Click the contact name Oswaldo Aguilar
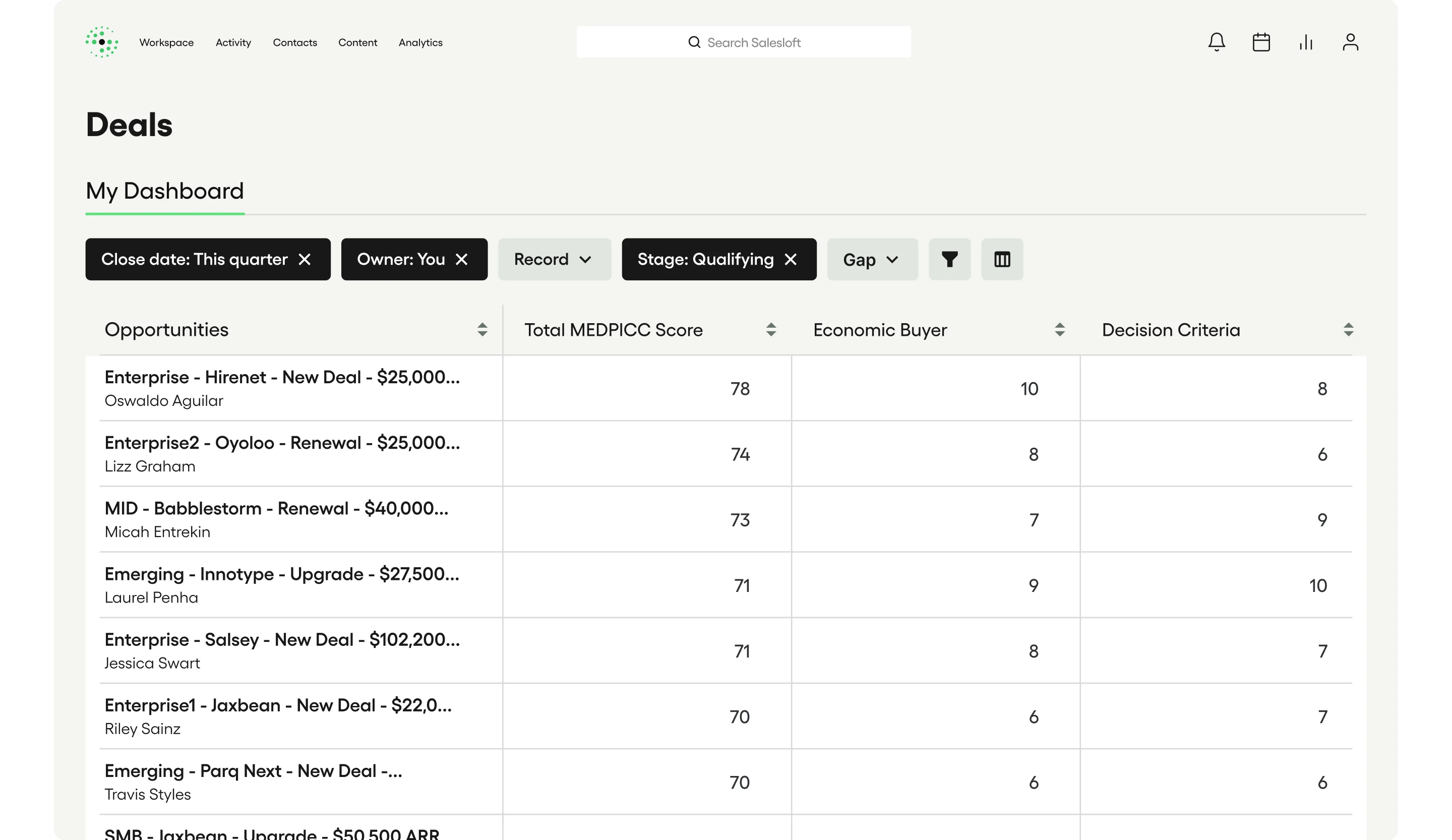The image size is (1452, 840). pyautogui.click(x=164, y=401)
